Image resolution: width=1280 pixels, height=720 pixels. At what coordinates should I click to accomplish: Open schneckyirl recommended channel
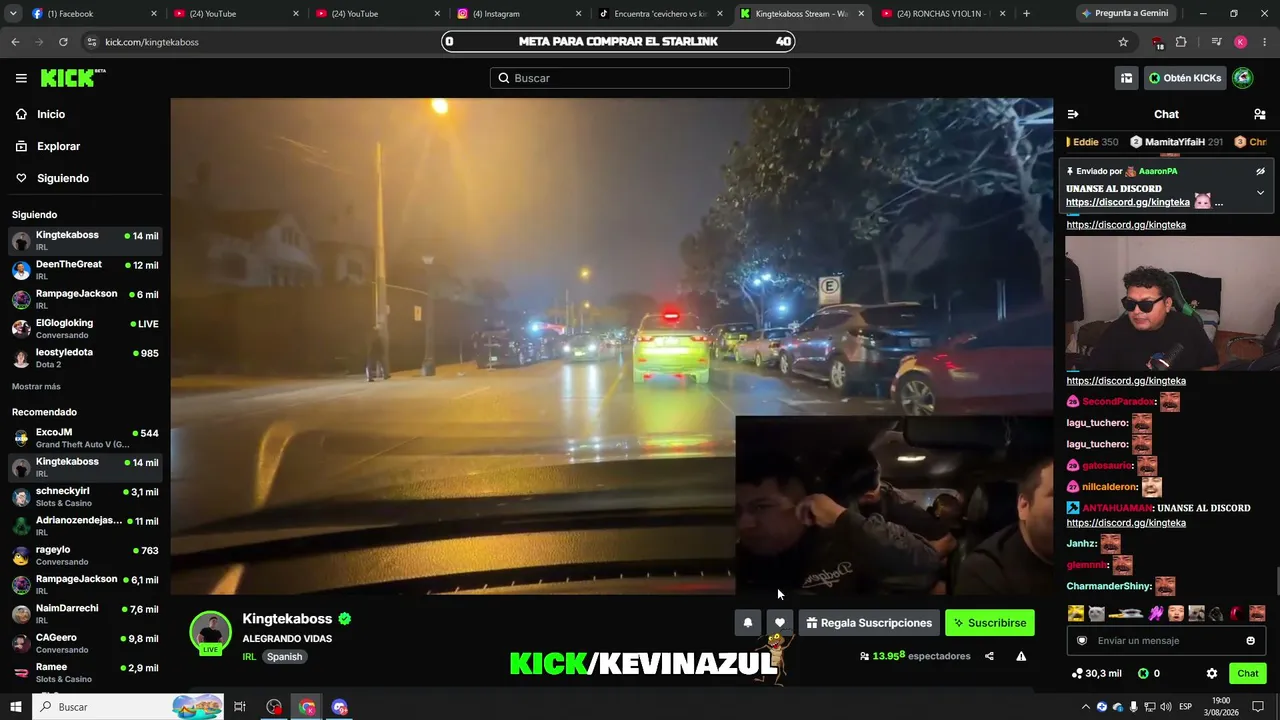pos(85,497)
